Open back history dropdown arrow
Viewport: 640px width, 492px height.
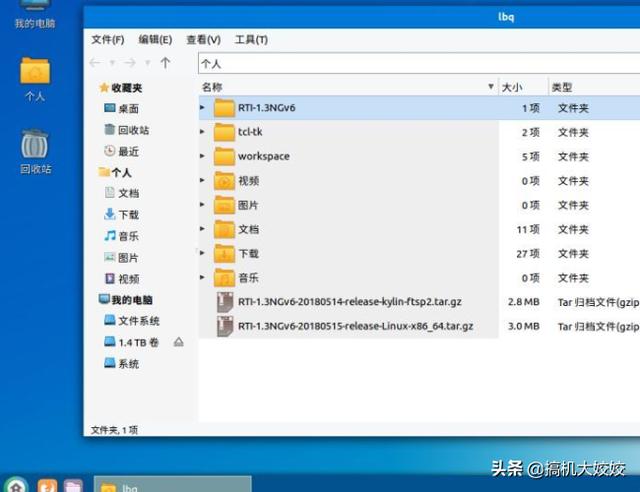pyautogui.click(x=112, y=63)
